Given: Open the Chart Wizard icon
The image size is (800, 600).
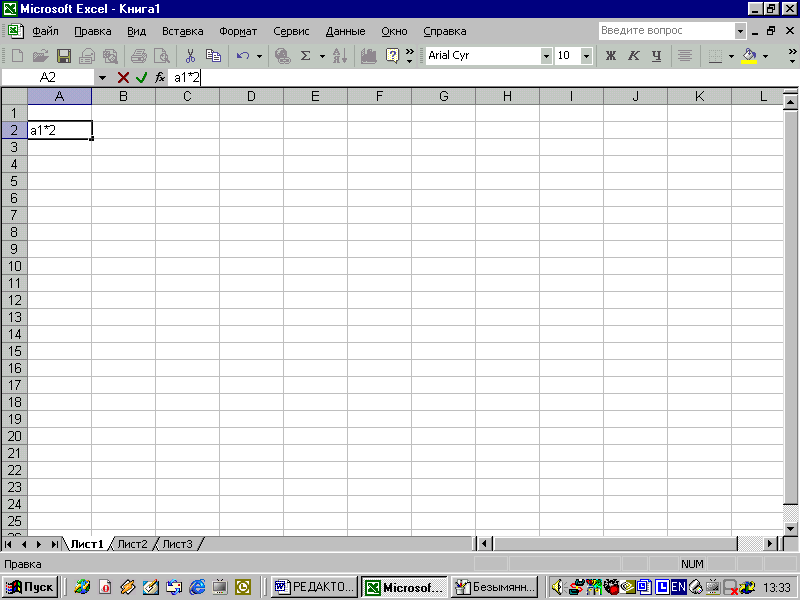Looking at the screenshot, I should [x=368, y=55].
